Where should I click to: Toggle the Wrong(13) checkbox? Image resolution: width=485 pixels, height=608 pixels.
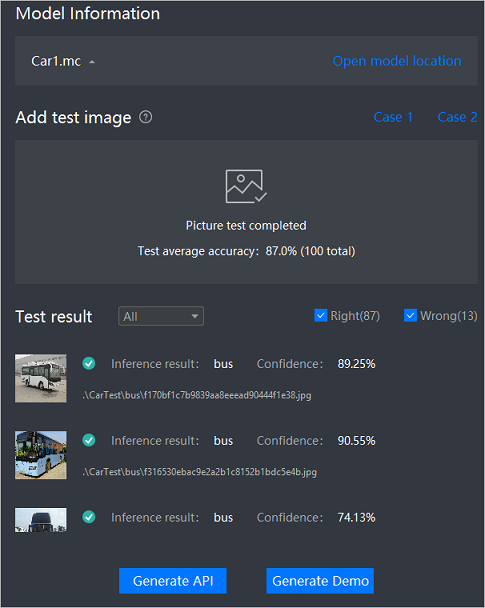point(410,316)
